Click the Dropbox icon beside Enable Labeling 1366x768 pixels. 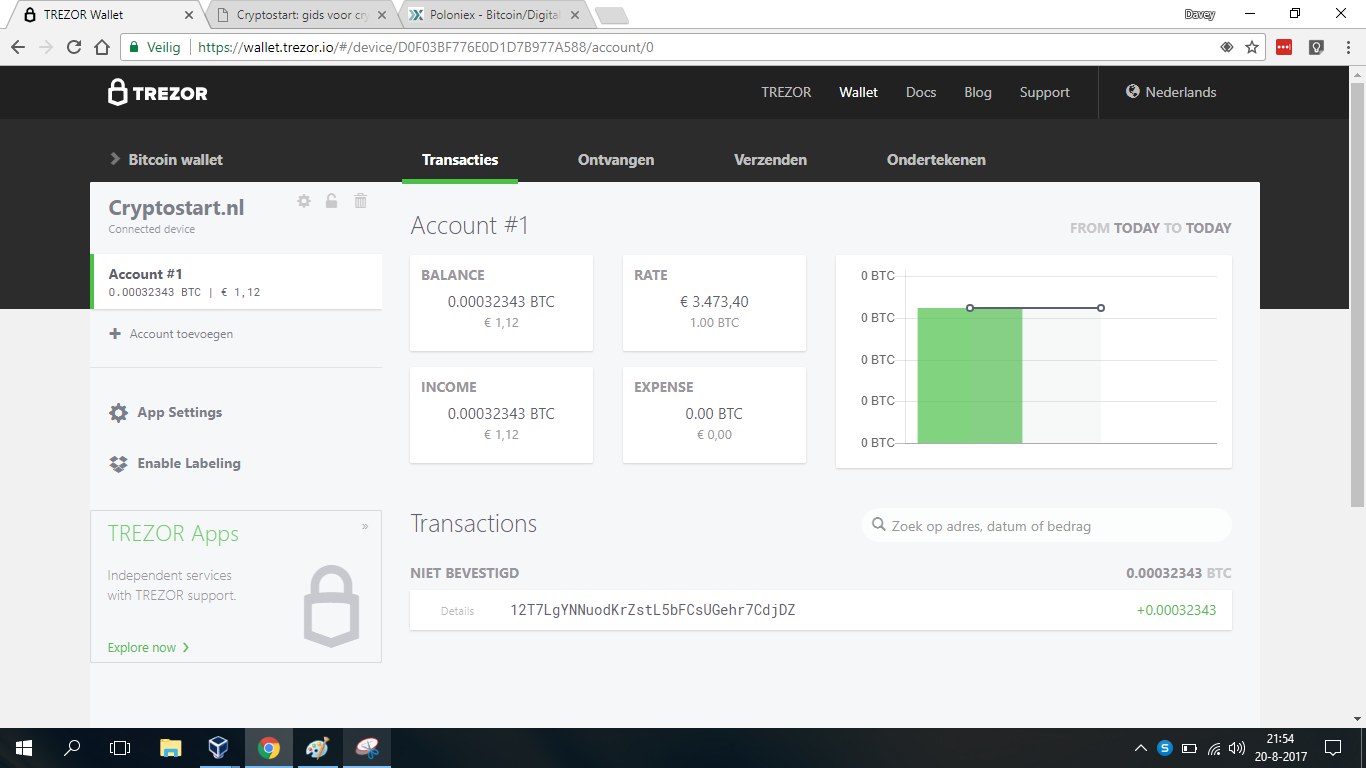point(119,464)
